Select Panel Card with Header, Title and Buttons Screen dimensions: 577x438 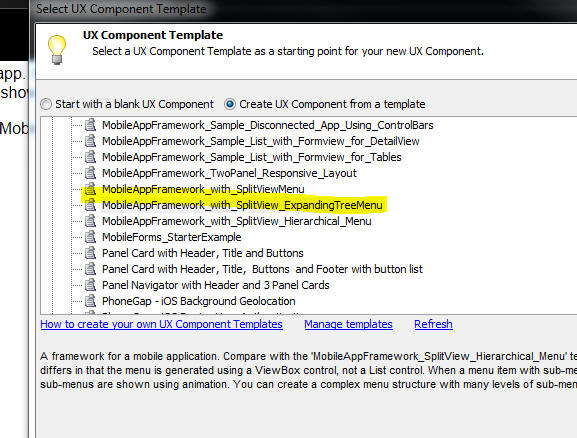tap(203, 253)
